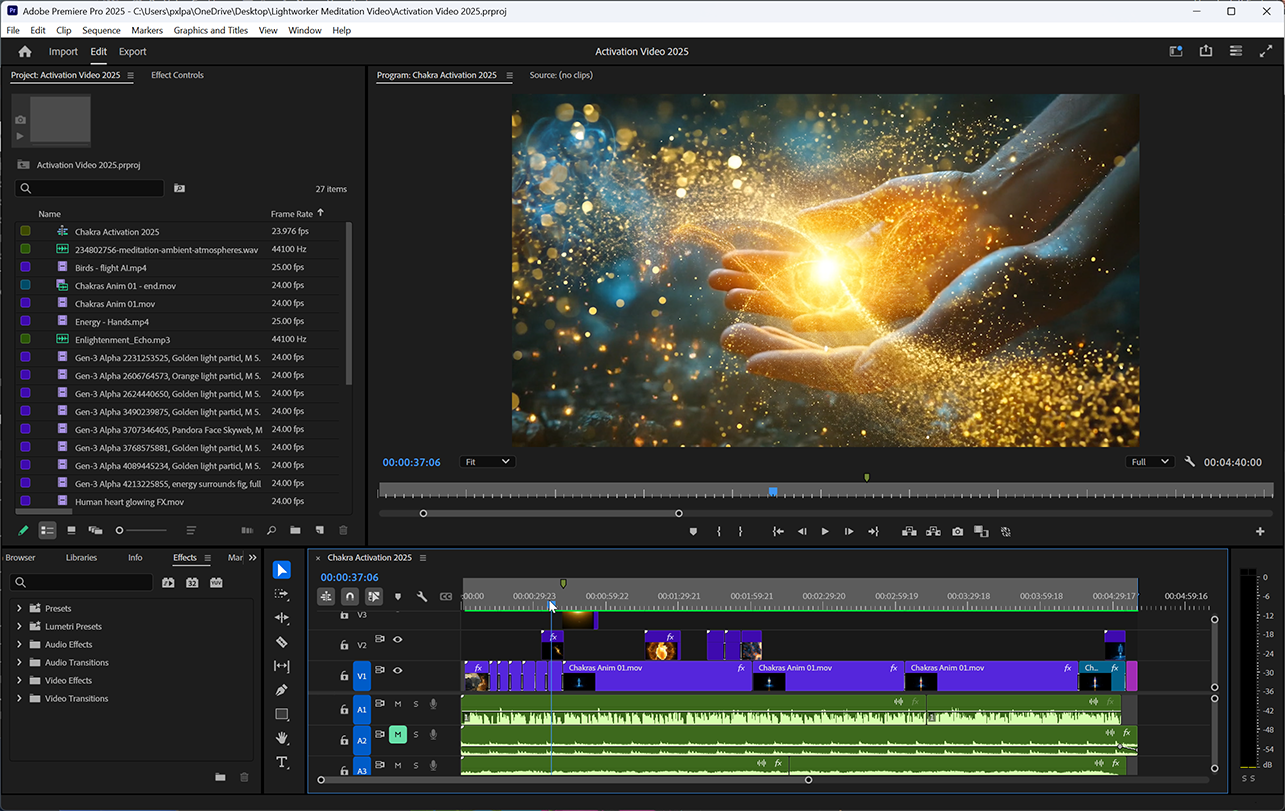Select Energy - Hands.mp4 in project bin
Image resolution: width=1285 pixels, height=811 pixels.
[111, 322]
